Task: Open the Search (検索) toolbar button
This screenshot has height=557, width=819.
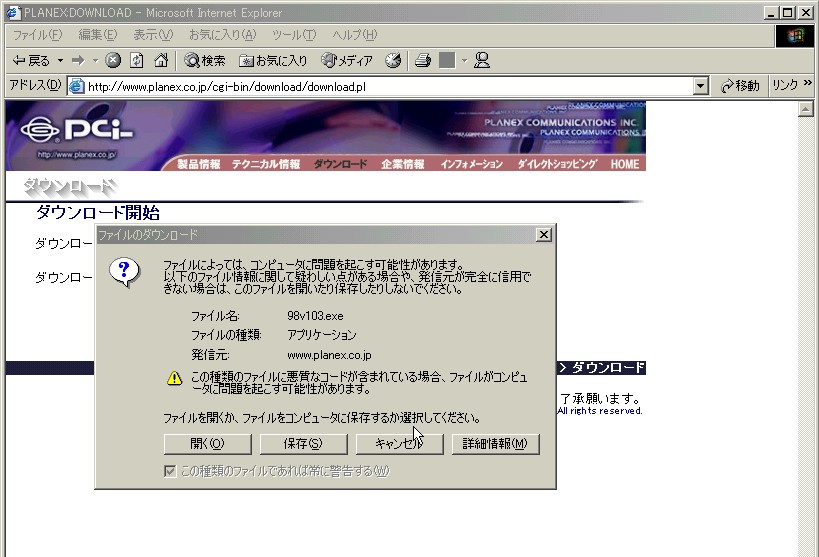Action: tap(205, 61)
